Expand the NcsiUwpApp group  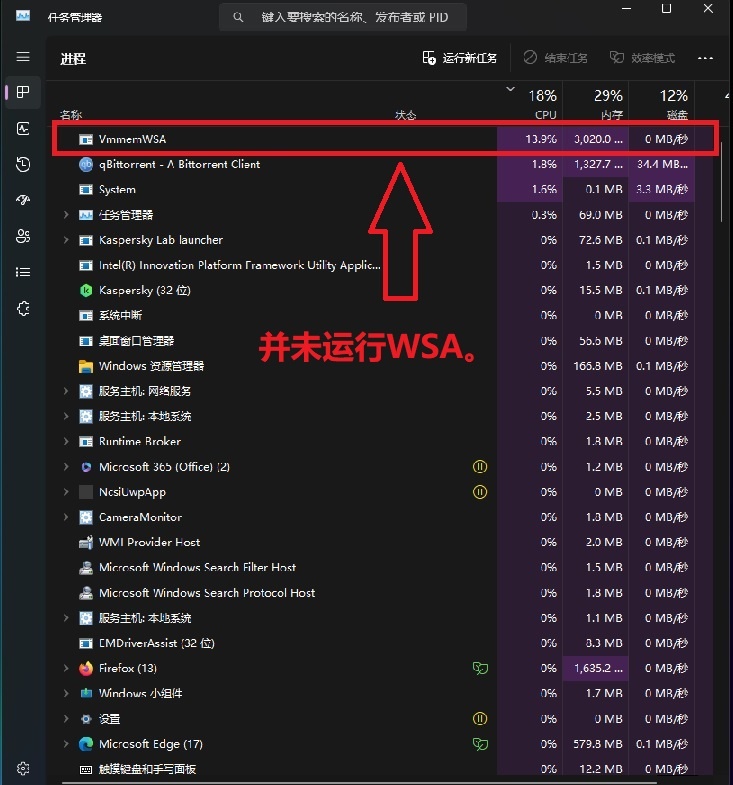point(66,492)
